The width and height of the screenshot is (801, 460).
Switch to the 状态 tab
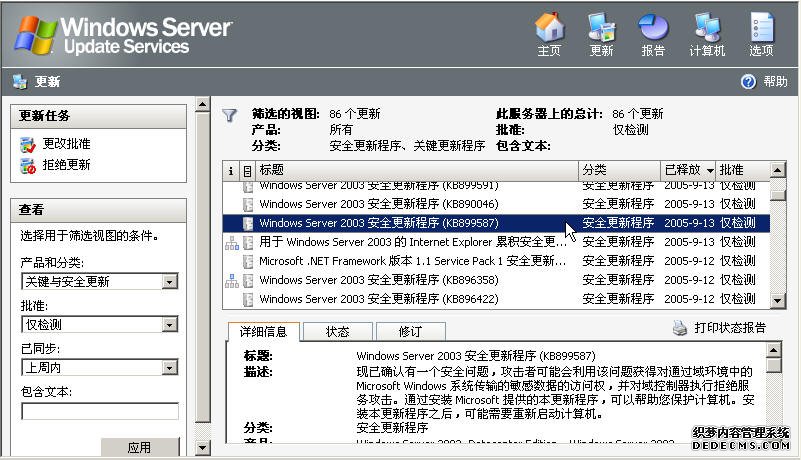coord(338,332)
